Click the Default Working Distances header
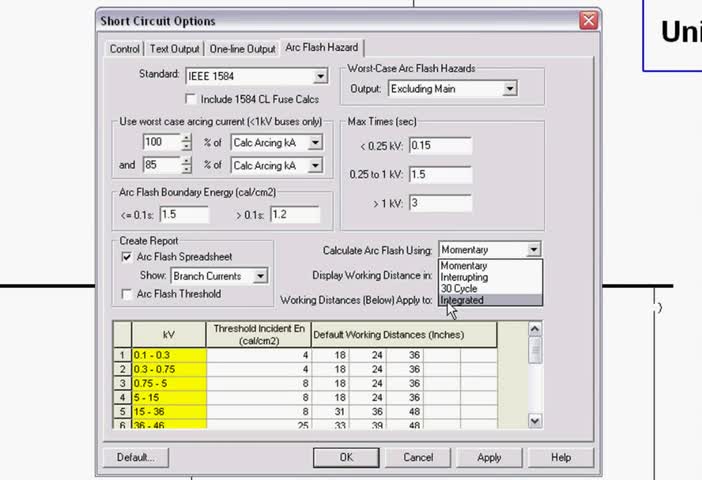 click(x=404, y=334)
